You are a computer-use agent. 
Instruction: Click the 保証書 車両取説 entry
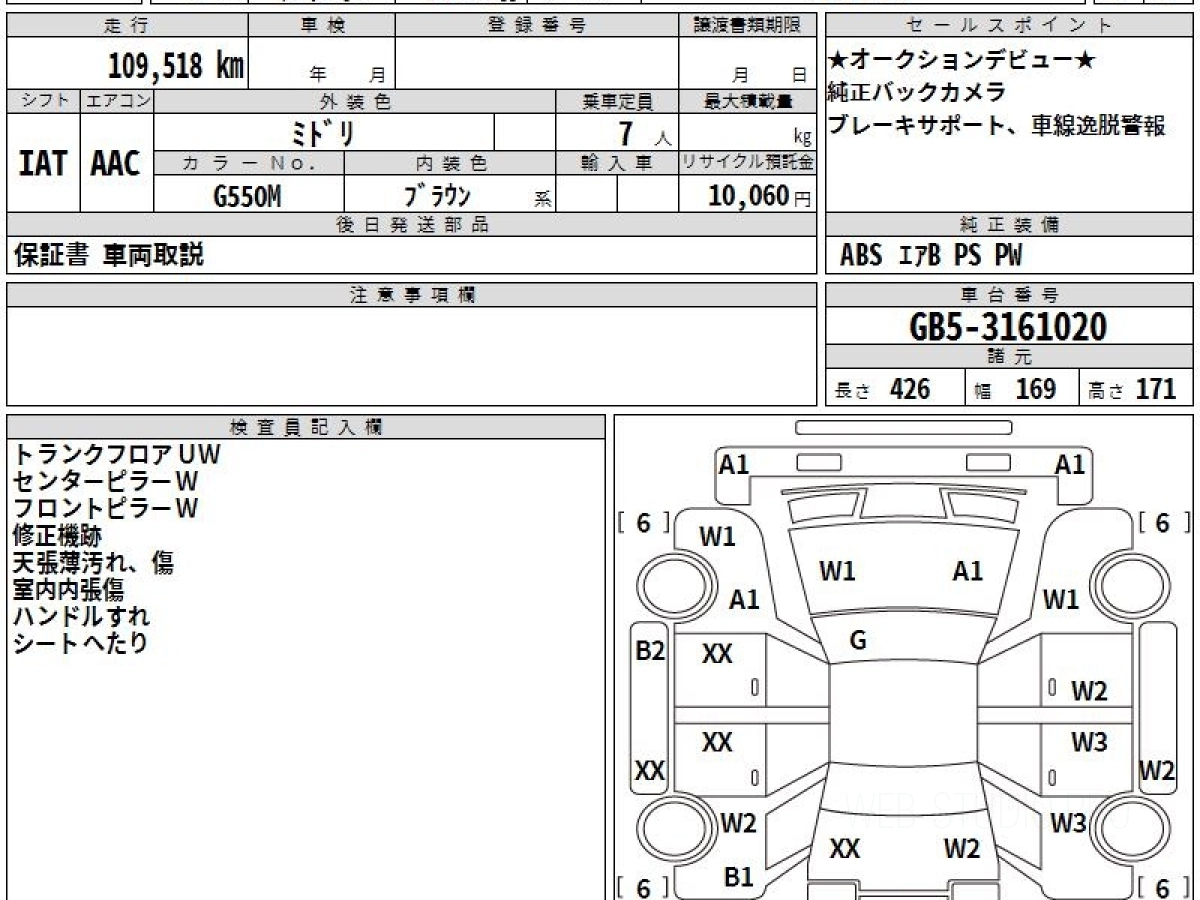point(109,255)
